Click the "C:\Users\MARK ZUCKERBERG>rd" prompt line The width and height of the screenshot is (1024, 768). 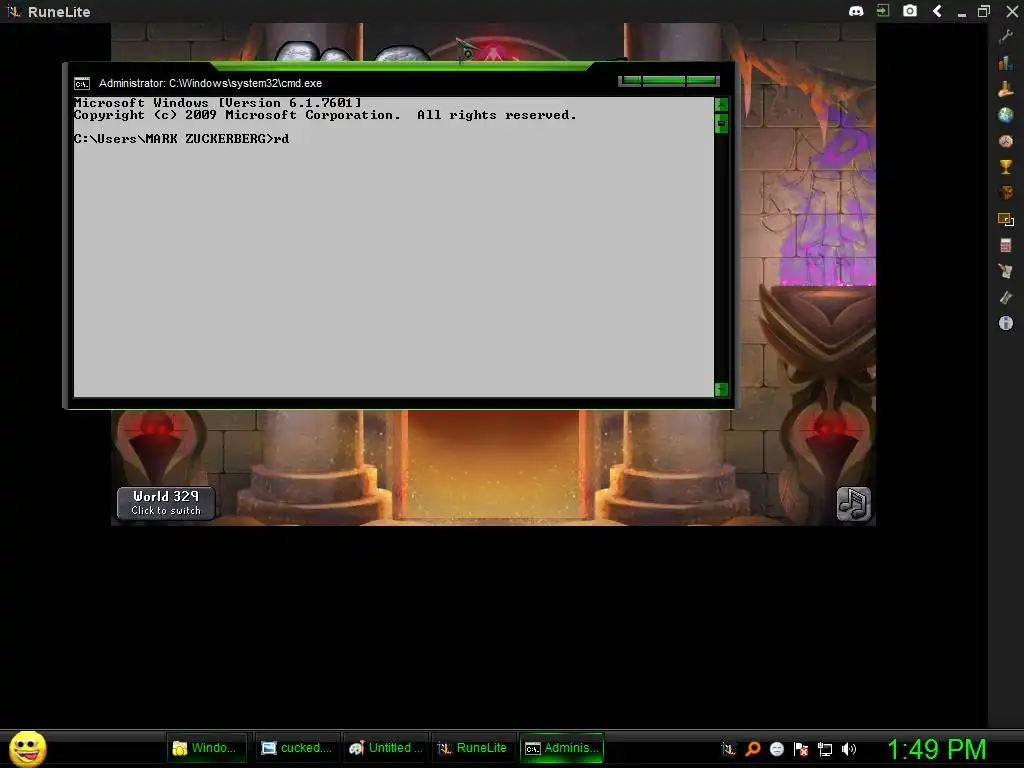pos(182,138)
